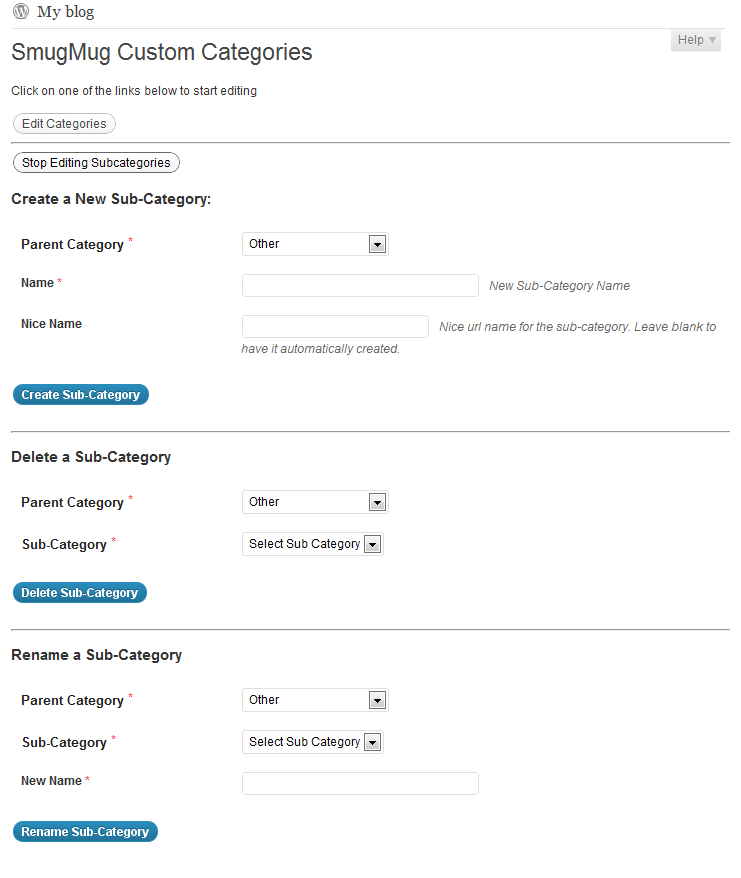Open Parent Category dropdown in Rename section
The image size is (741, 878).
315,700
